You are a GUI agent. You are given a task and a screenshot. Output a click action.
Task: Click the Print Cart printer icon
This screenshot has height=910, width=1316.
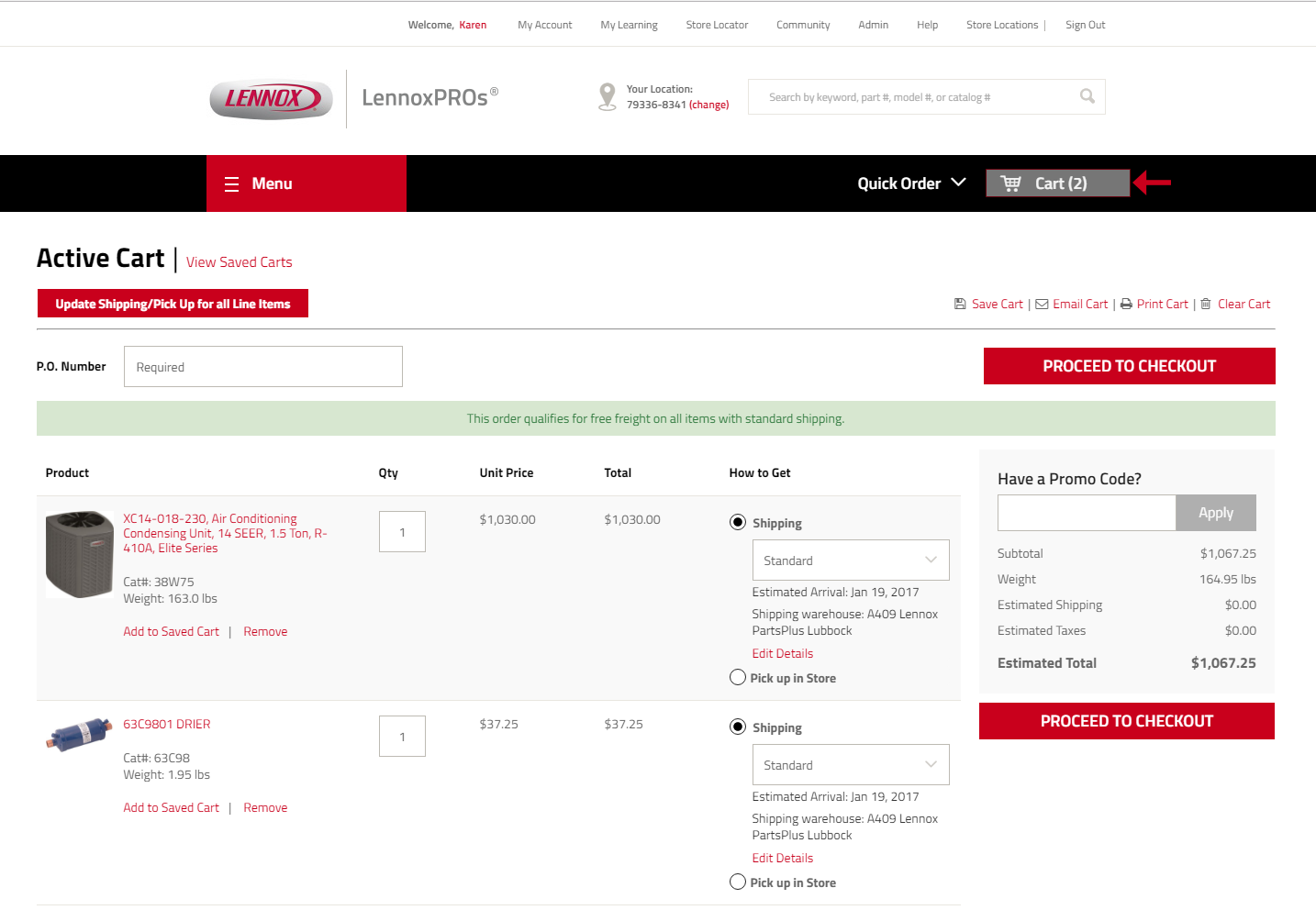point(1126,305)
